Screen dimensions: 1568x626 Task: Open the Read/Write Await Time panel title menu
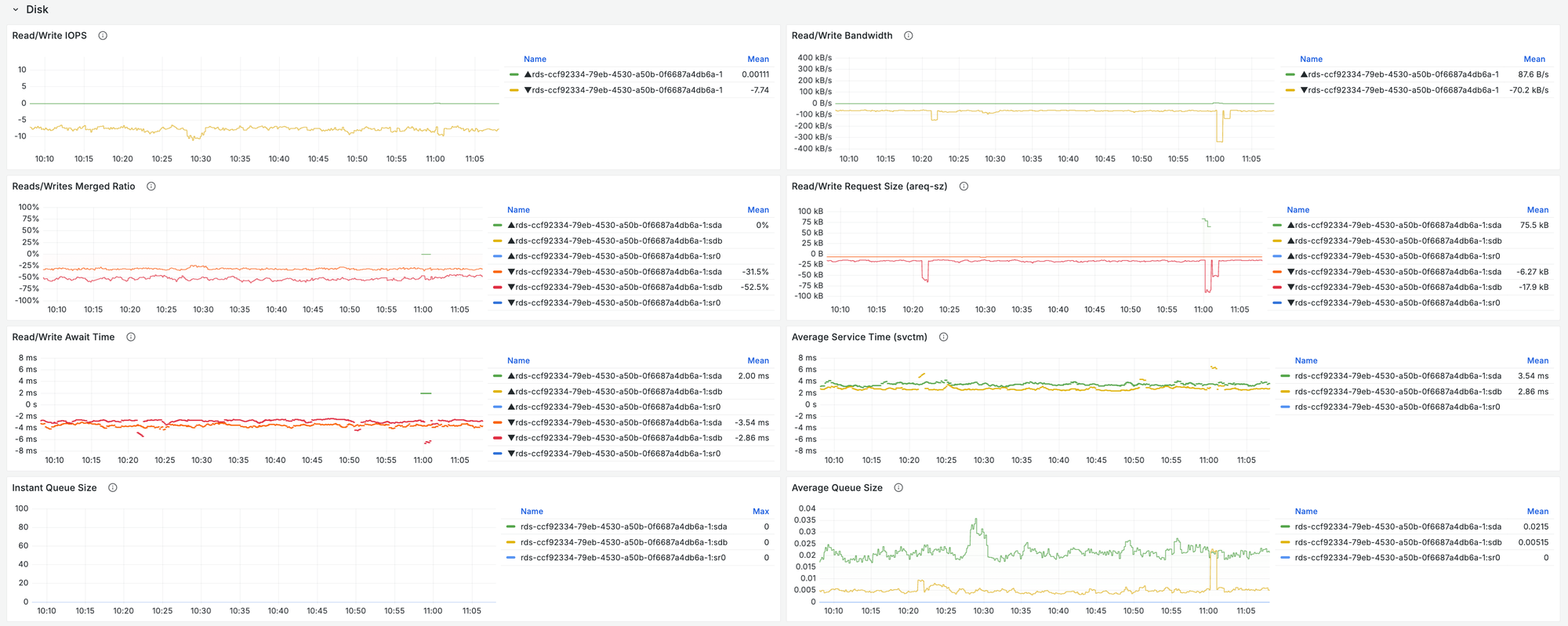[x=64, y=337]
